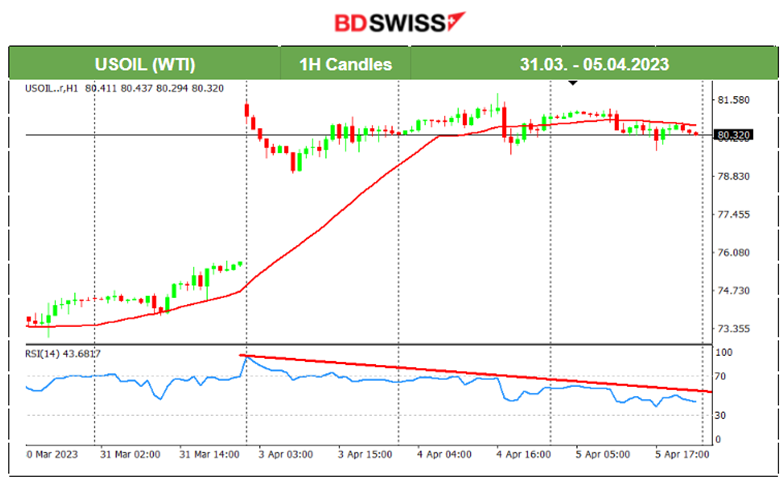Click the 3 Apr 15:00 time label
Image resolution: width=780 pixels, height=482 pixels.
(365, 454)
